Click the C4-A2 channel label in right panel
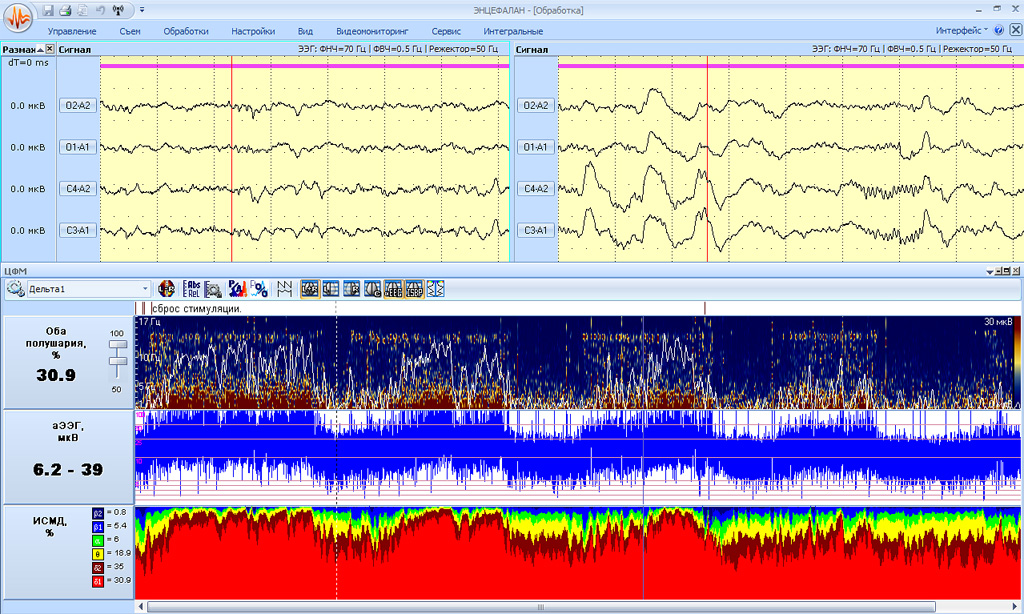Screen dimensions: 1024x614 [x=536, y=189]
